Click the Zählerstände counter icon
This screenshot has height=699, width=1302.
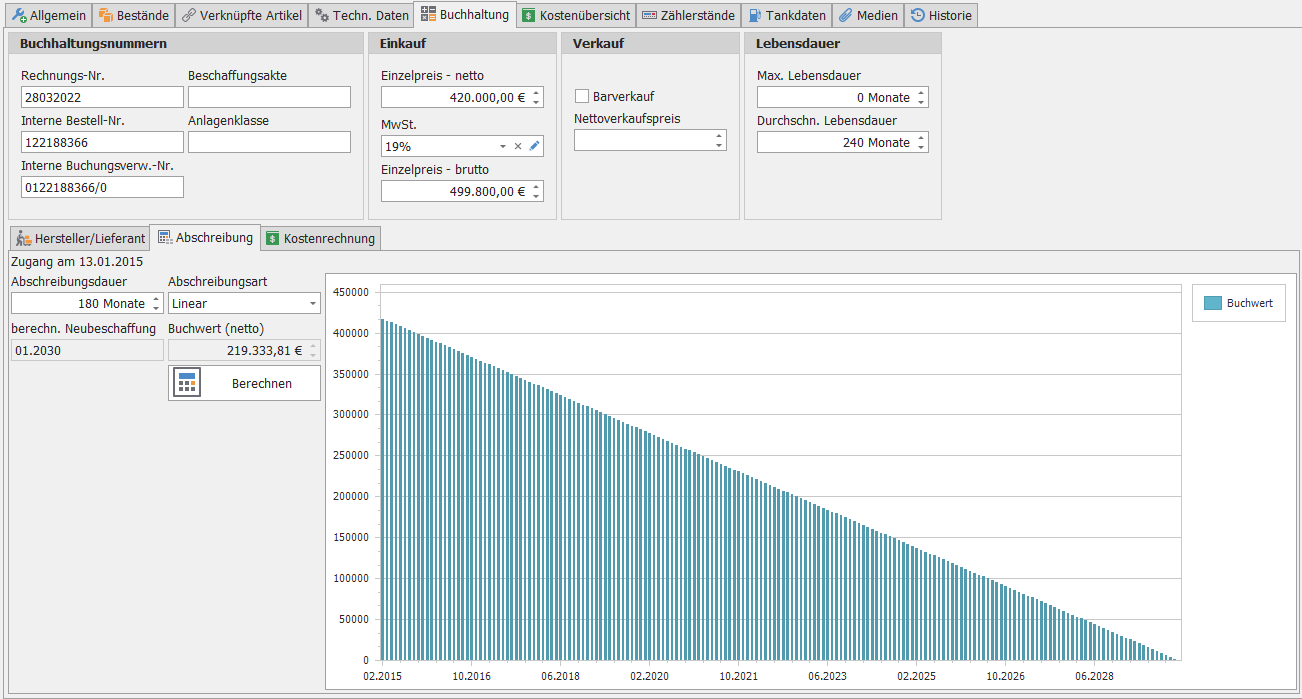[649, 15]
